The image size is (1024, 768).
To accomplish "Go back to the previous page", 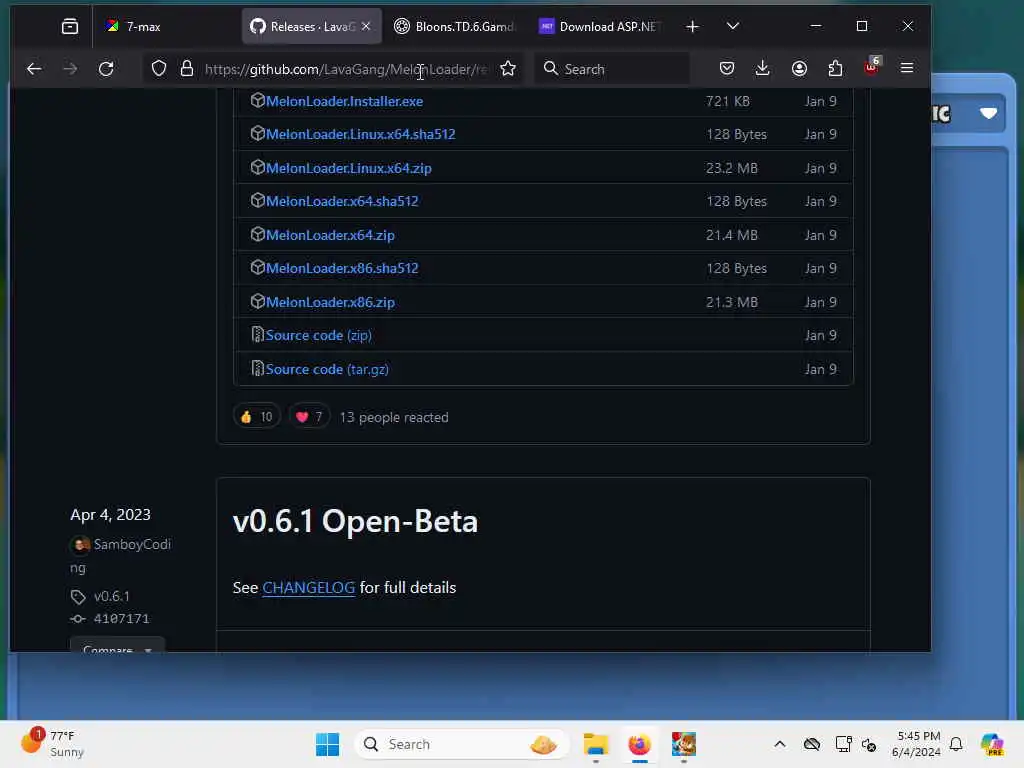I will click(x=34, y=69).
